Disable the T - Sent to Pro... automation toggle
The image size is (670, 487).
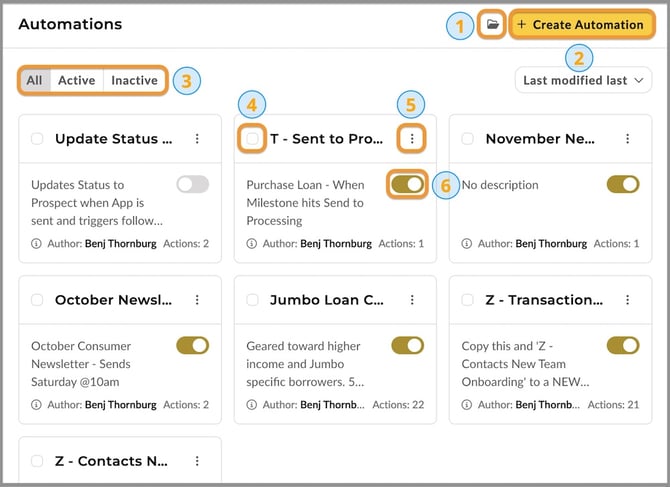pyautogui.click(x=408, y=185)
